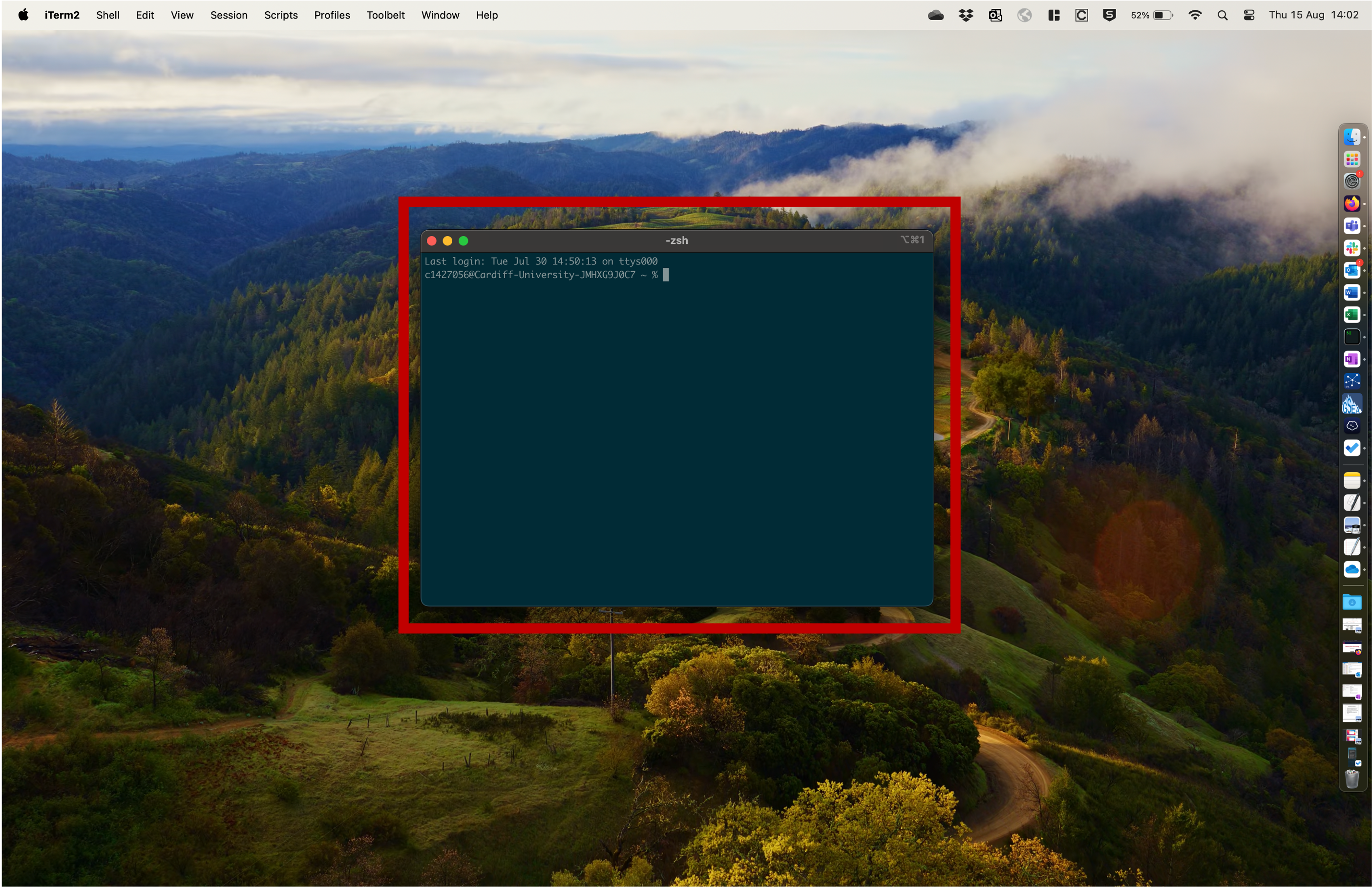Launch Microsoft Word from the Dock
Screen dimensions: 1372x887
pos(1351,293)
